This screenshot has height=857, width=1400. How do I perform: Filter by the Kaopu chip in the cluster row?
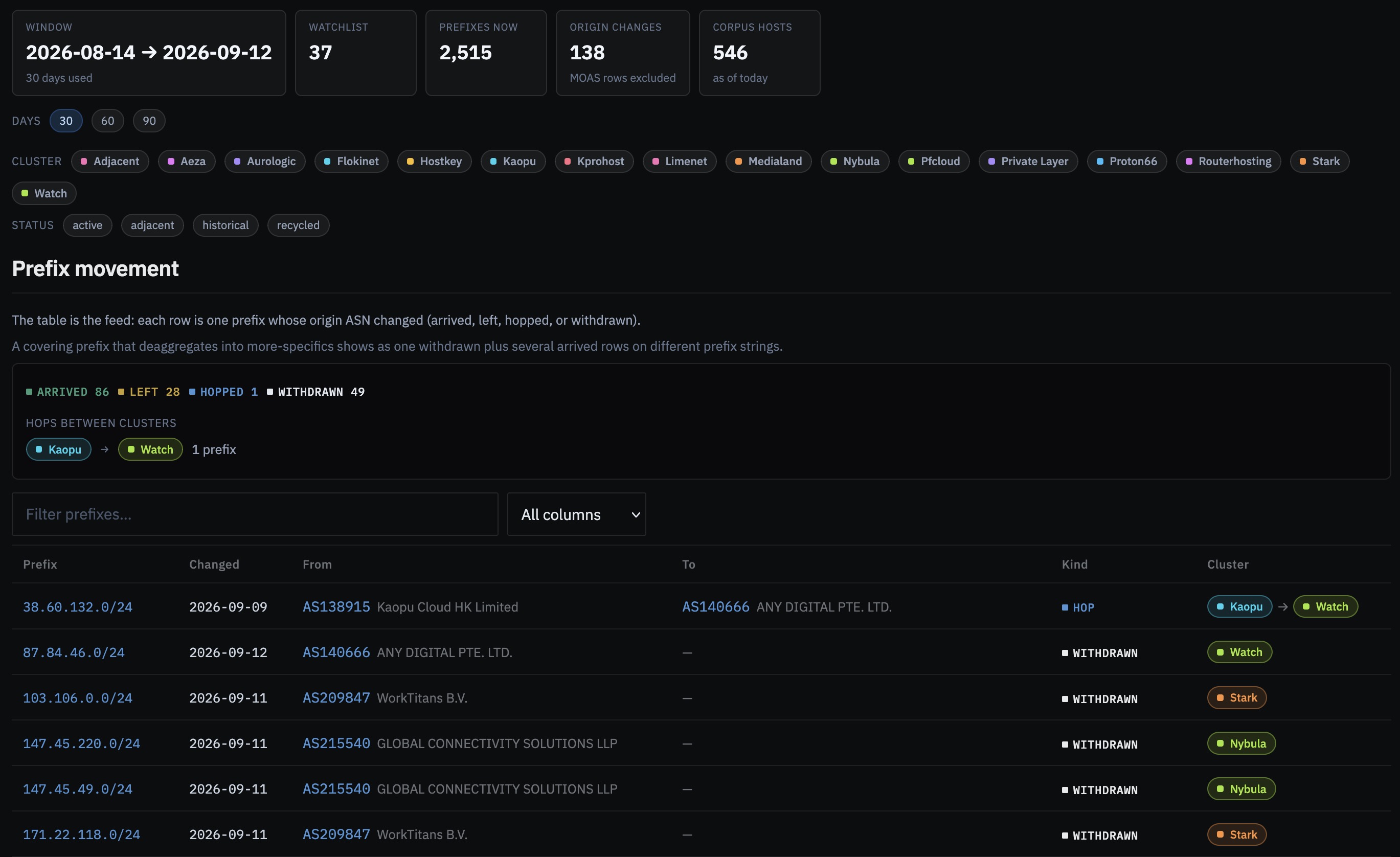click(513, 161)
